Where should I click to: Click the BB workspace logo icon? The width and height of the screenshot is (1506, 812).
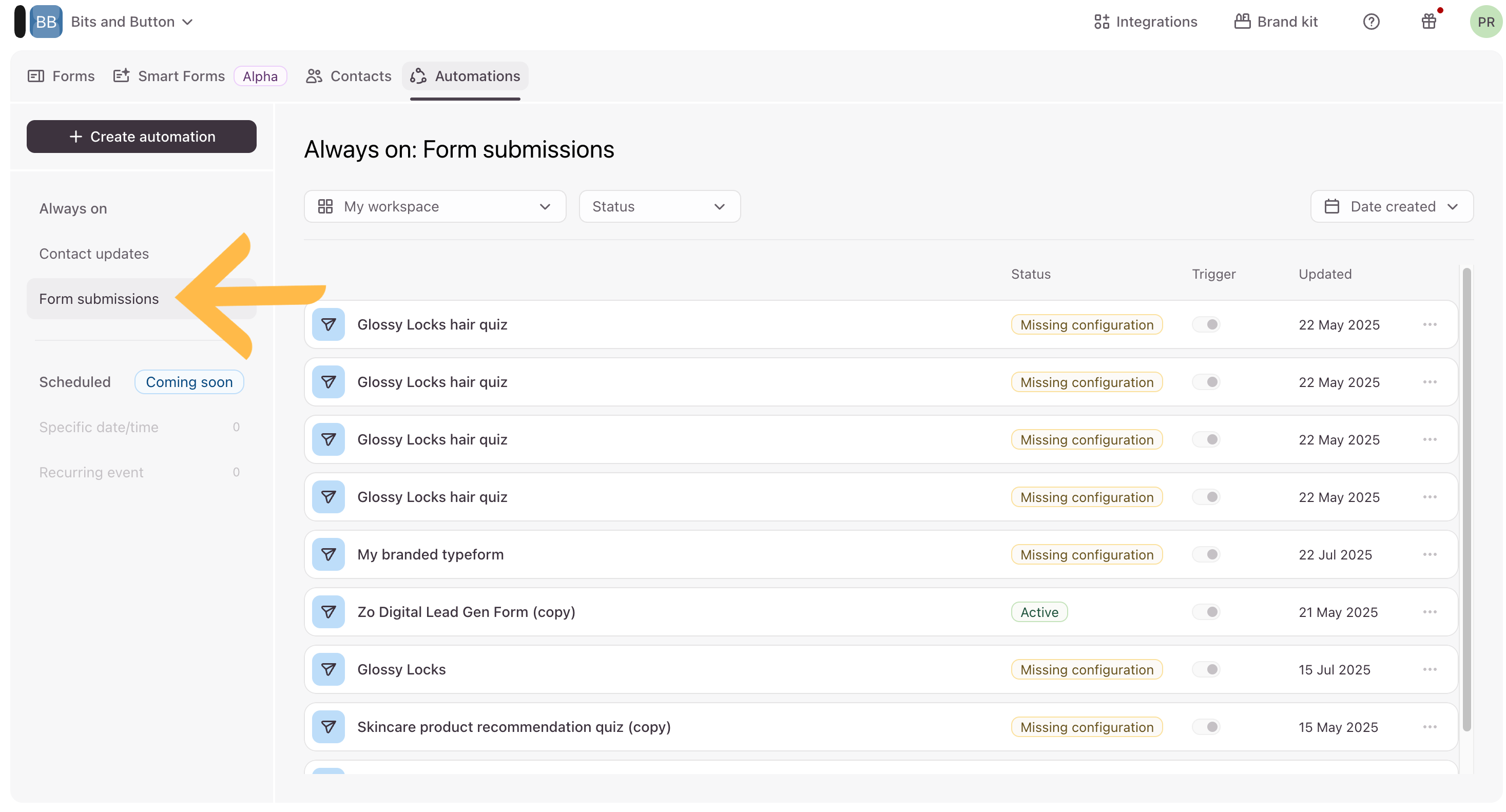click(x=46, y=22)
